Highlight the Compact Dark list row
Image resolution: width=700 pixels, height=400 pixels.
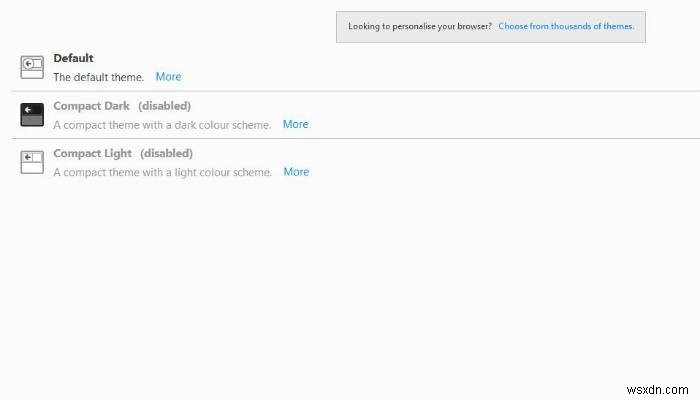450,114
